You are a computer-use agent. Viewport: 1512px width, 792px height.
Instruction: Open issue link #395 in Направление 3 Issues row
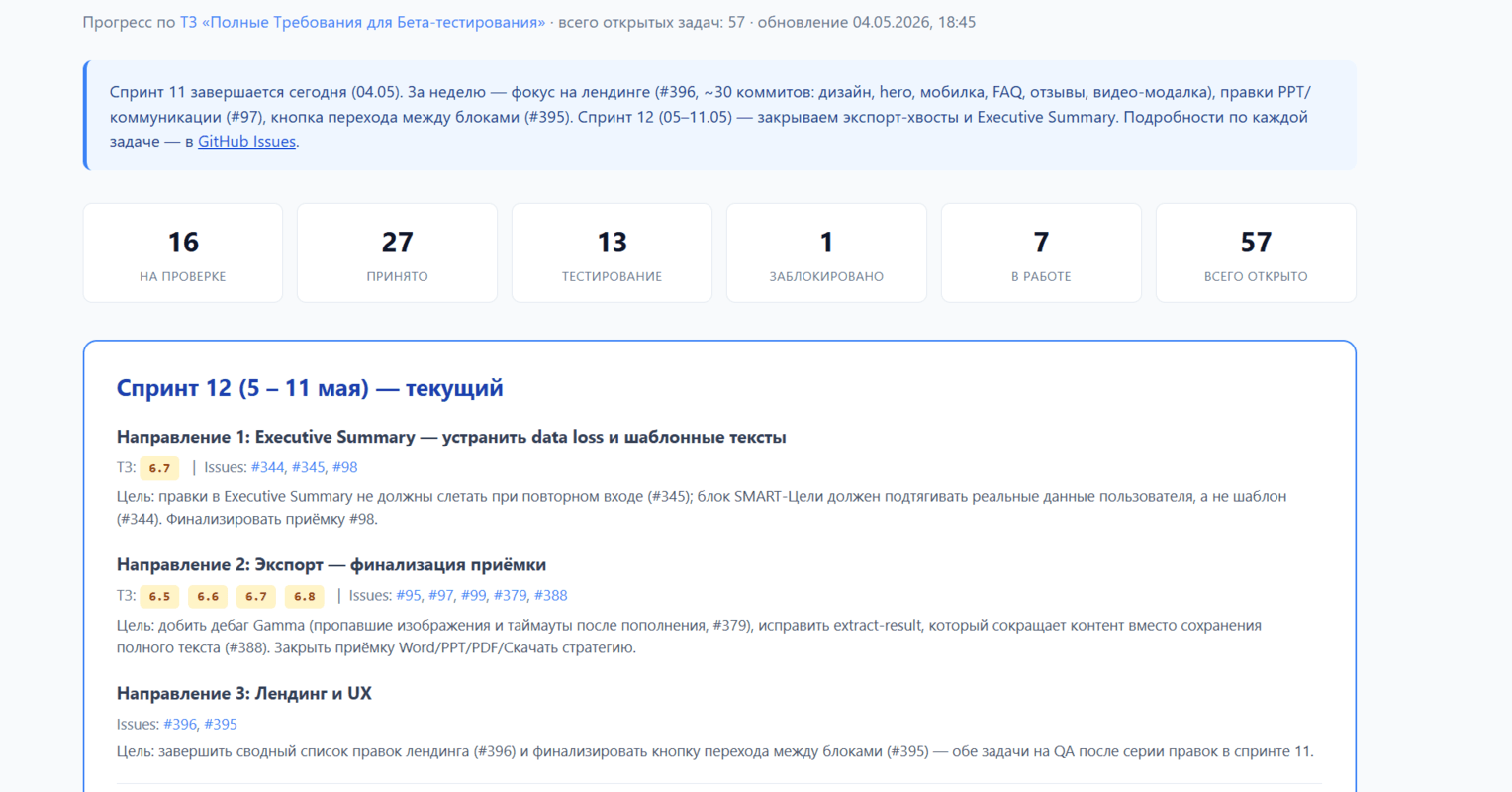[221, 724]
